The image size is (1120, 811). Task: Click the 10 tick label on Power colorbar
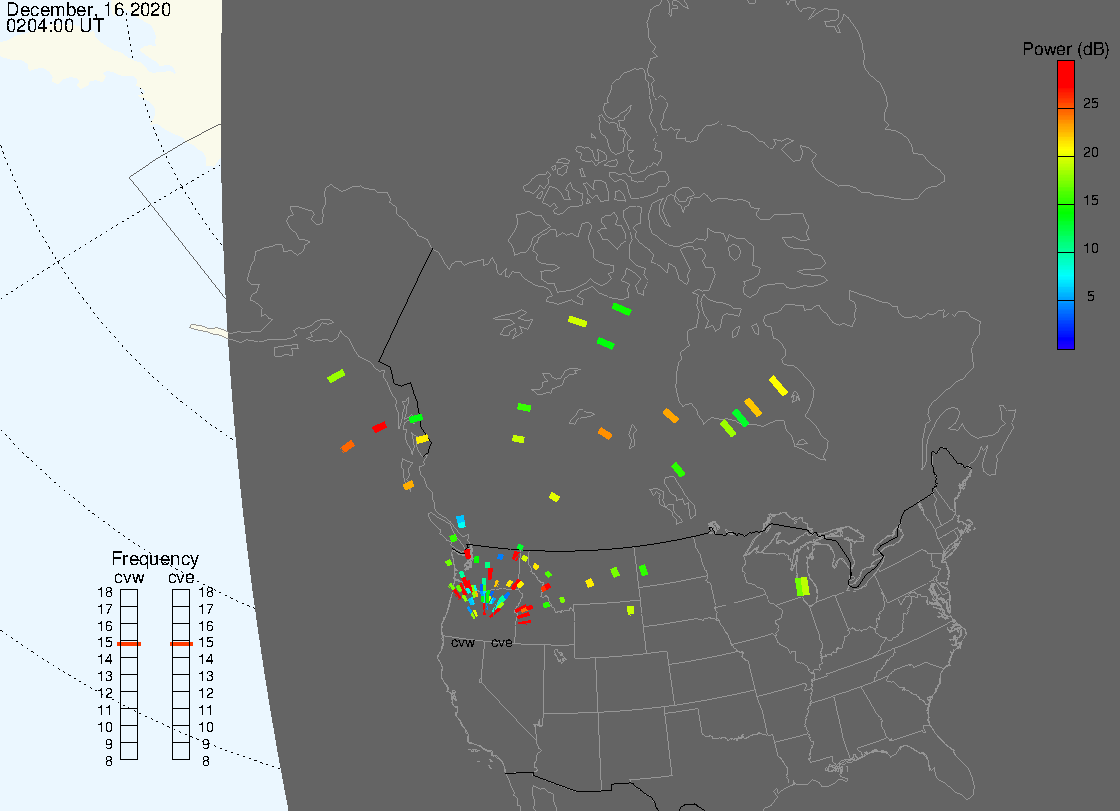click(1091, 248)
